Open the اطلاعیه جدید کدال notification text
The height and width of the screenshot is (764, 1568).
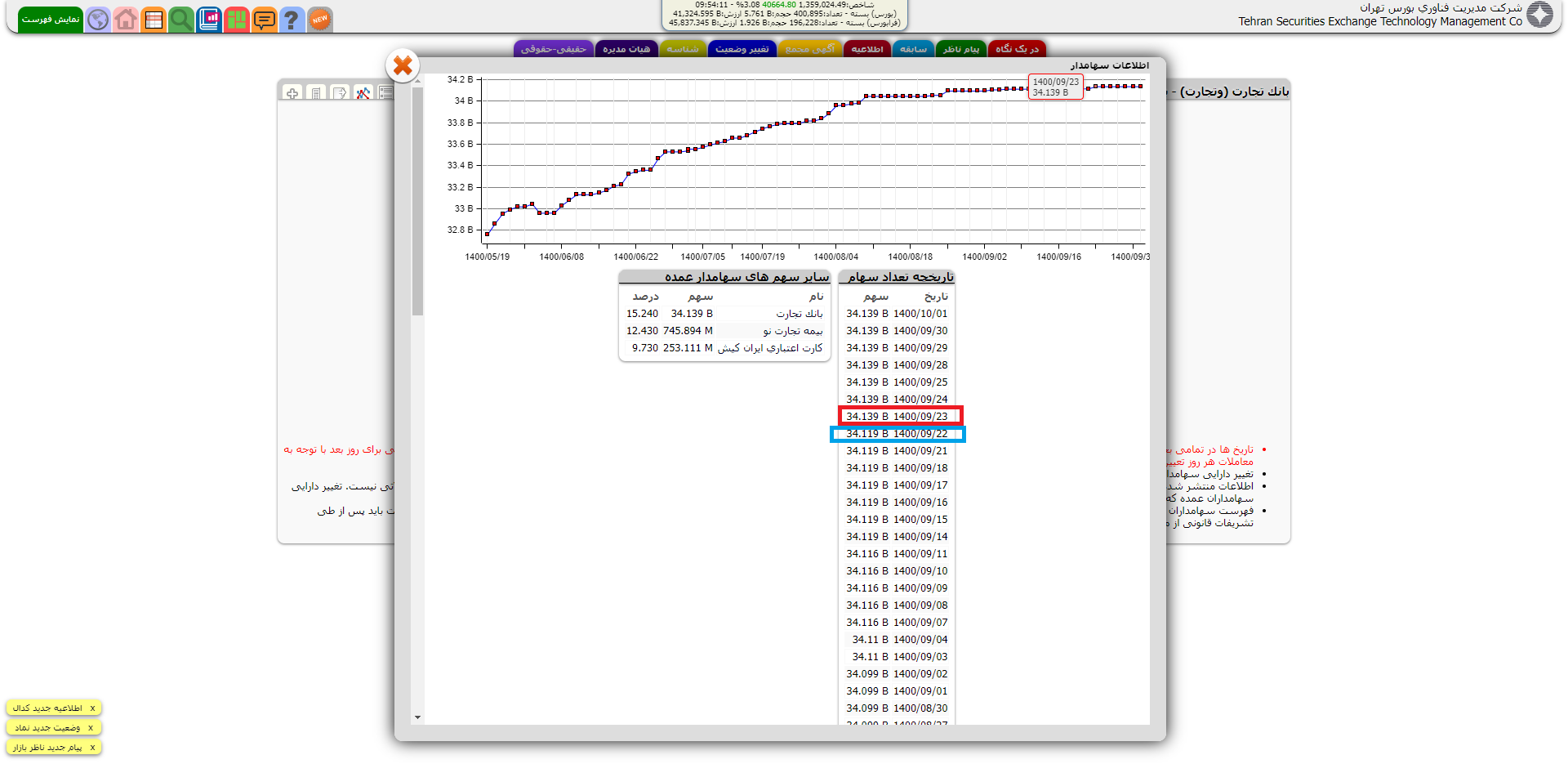click(47, 708)
